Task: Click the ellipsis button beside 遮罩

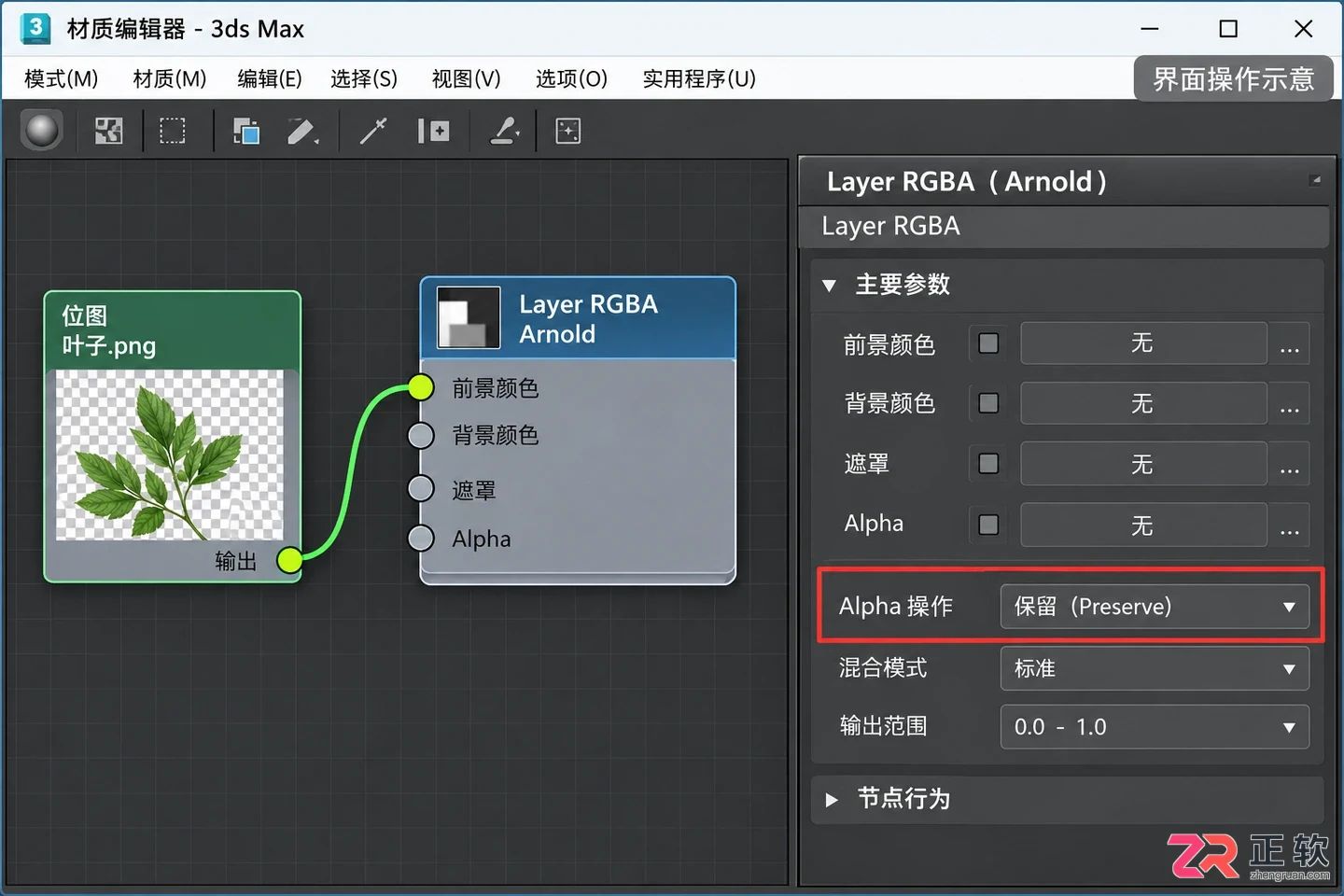Action: pos(1290,465)
